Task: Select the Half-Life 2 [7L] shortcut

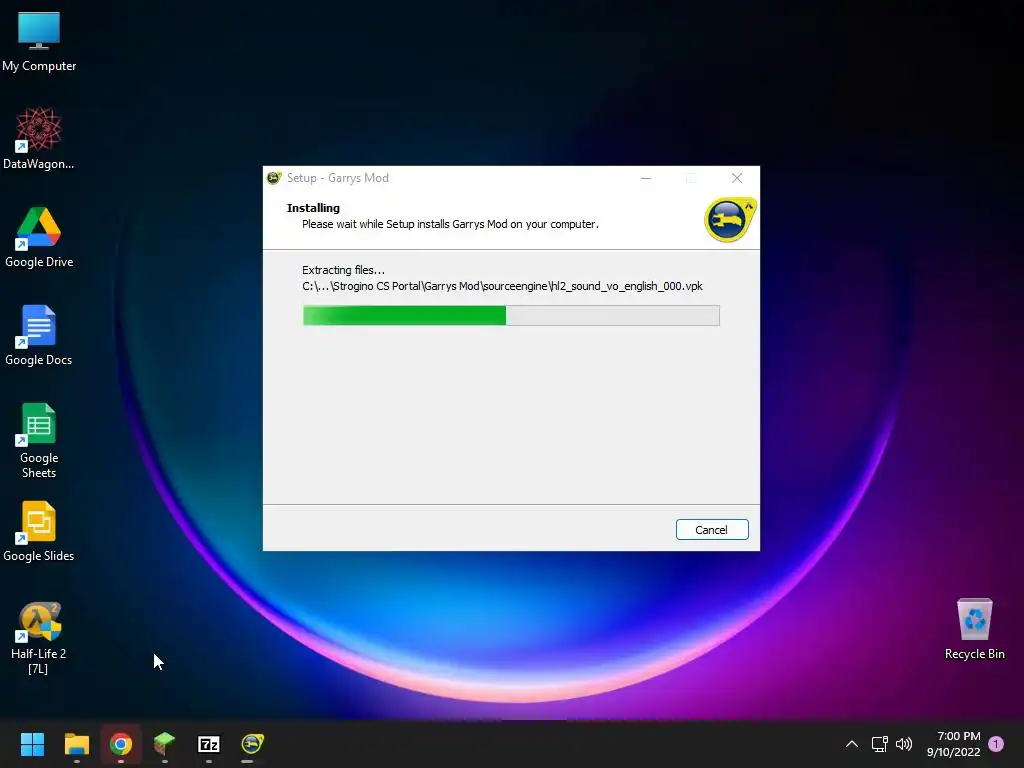Action: coord(39,638)
